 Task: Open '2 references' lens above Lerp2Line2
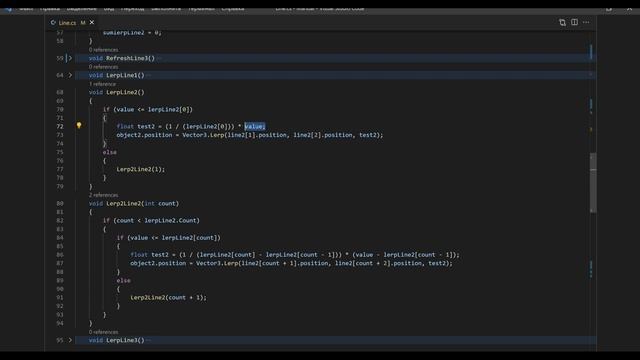click(103, 195)
